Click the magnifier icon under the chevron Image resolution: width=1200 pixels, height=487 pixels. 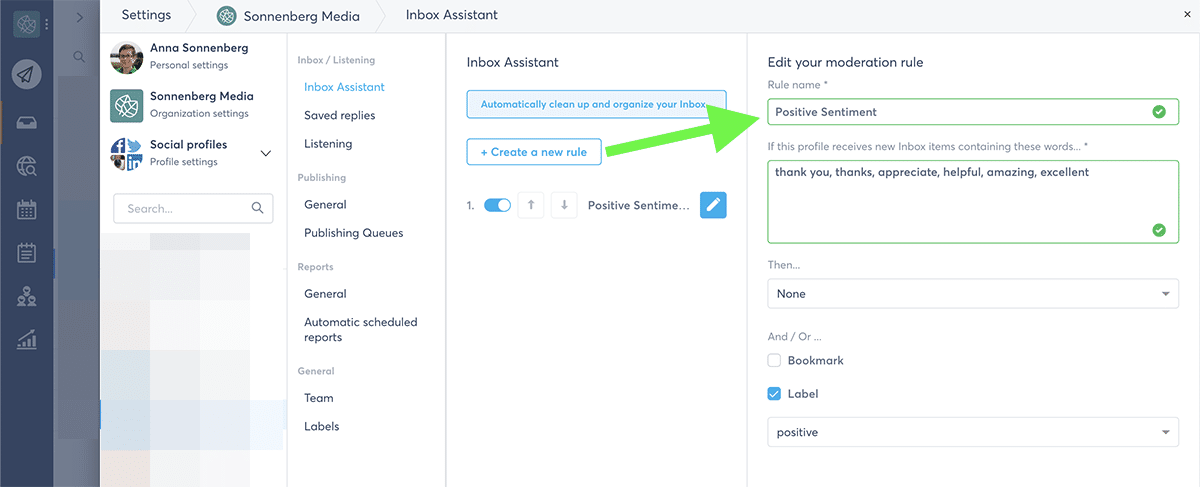pos(79,57)
